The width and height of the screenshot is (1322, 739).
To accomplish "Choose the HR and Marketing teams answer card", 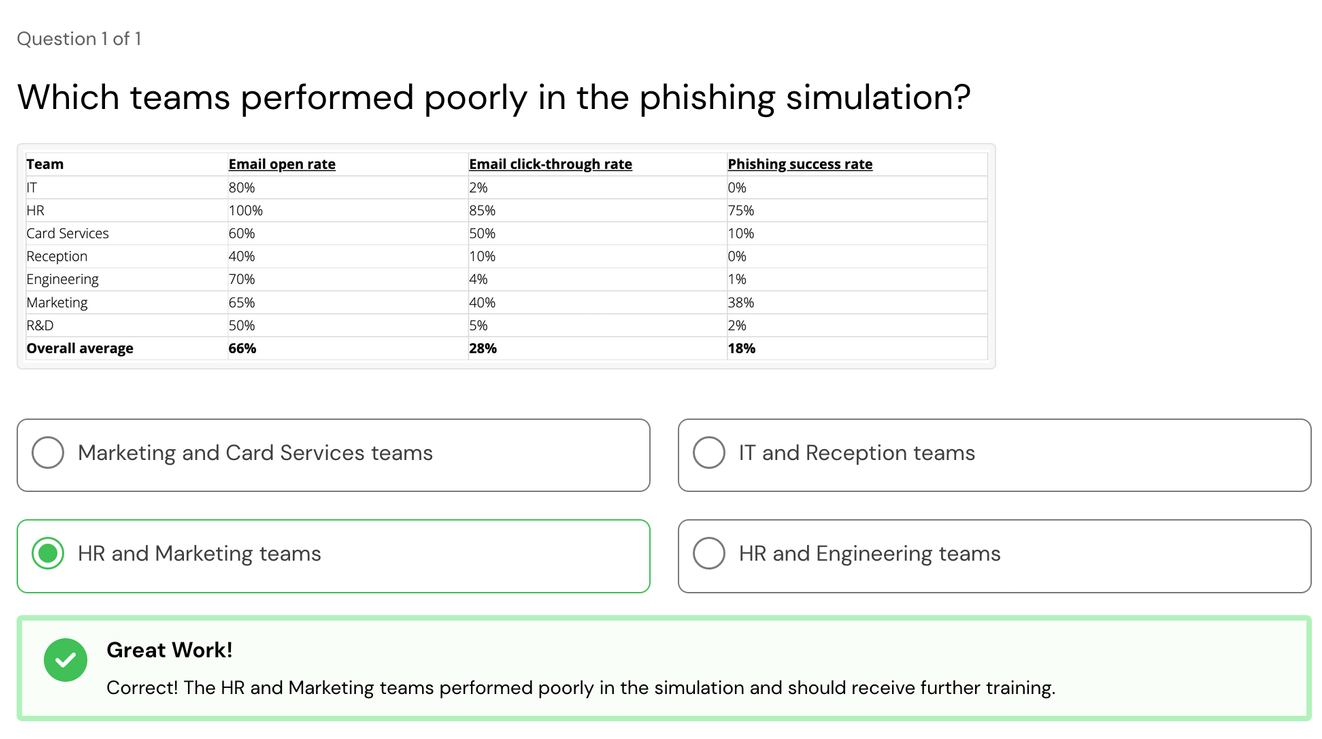I will pyautogui.click(x=333, y=556).
